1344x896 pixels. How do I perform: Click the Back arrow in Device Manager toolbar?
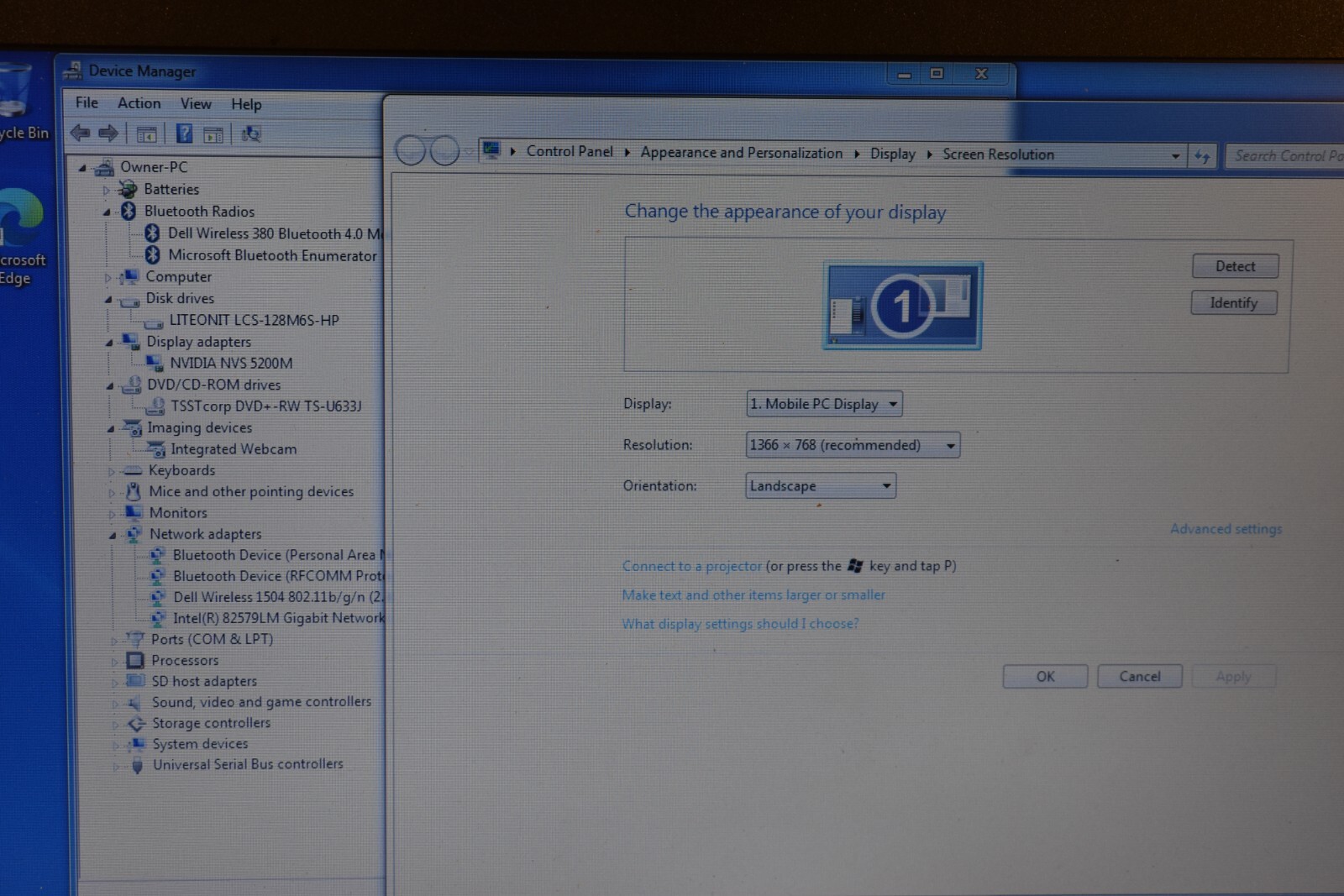pyautogui.click(x=81, y=133)
